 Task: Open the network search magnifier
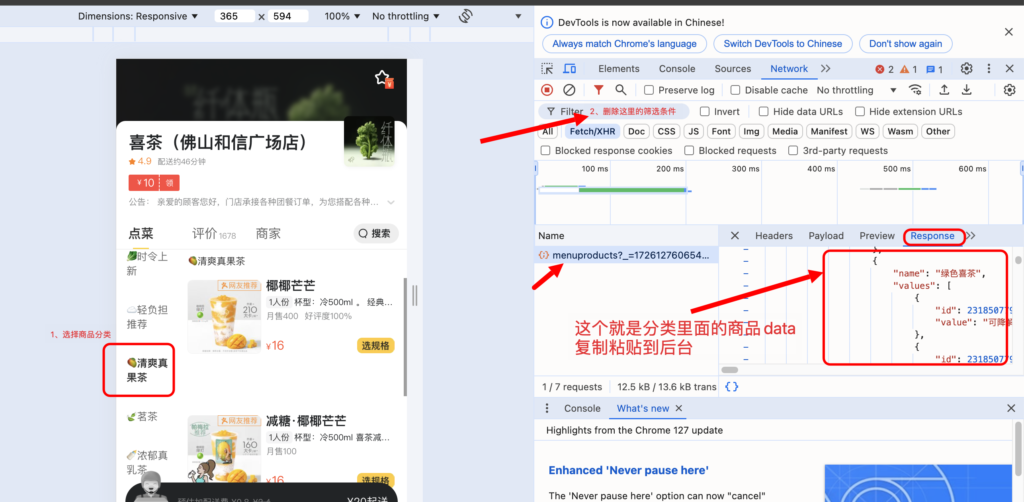(x=621, y=90)
